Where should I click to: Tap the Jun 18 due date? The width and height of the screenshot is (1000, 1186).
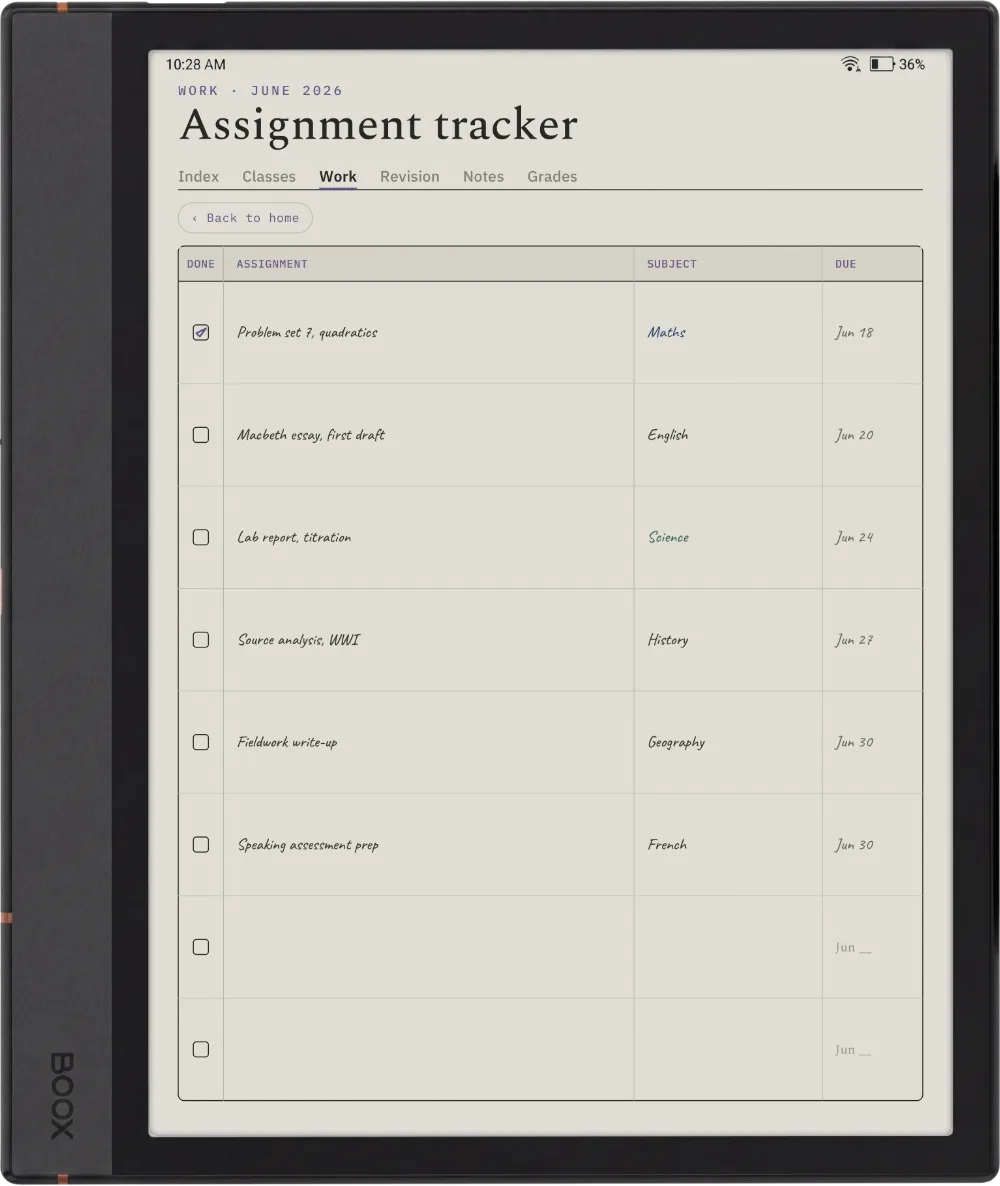point(854,332)
